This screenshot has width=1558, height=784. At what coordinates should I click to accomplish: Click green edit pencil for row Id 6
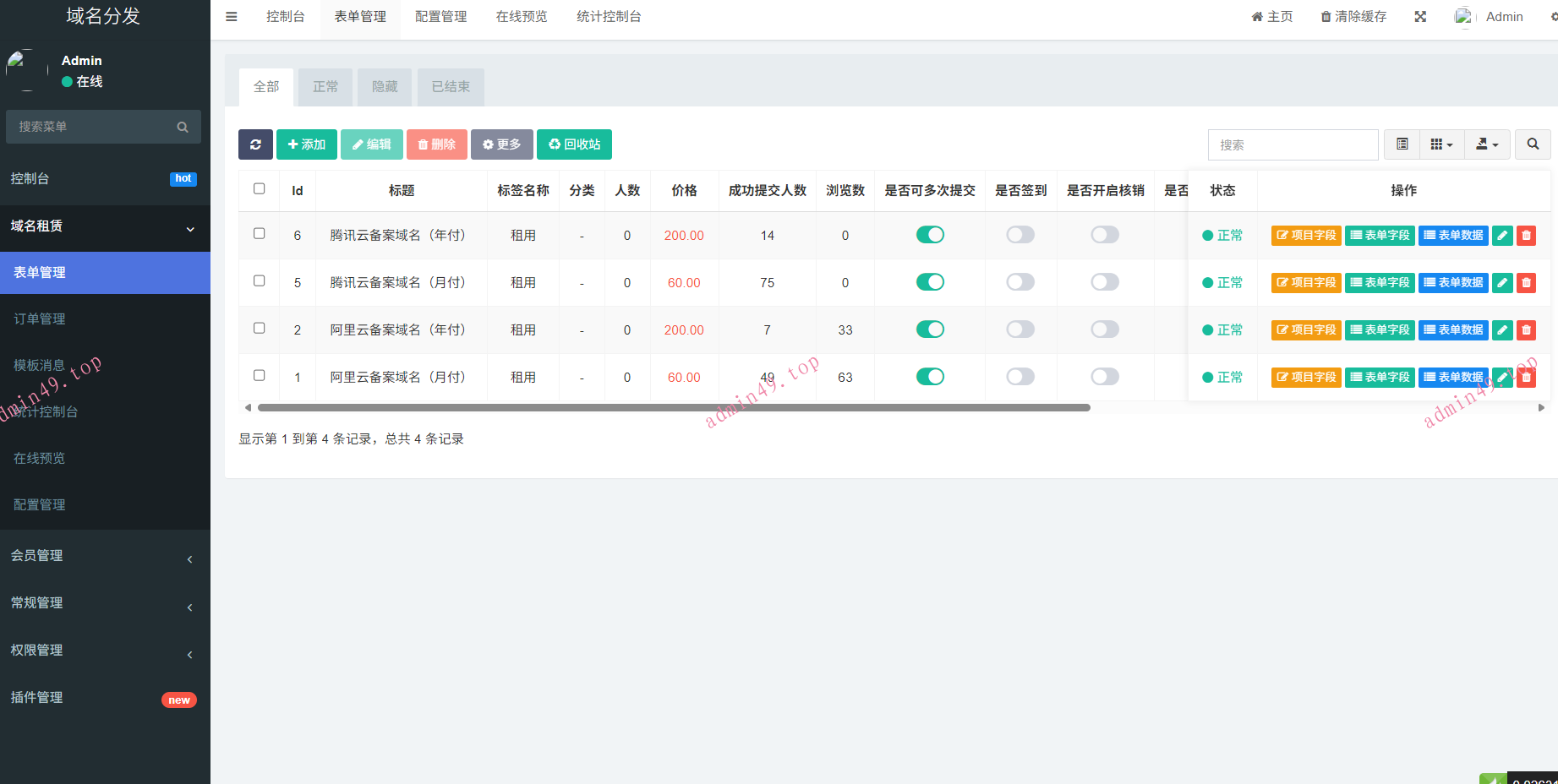coord(1502,236)
